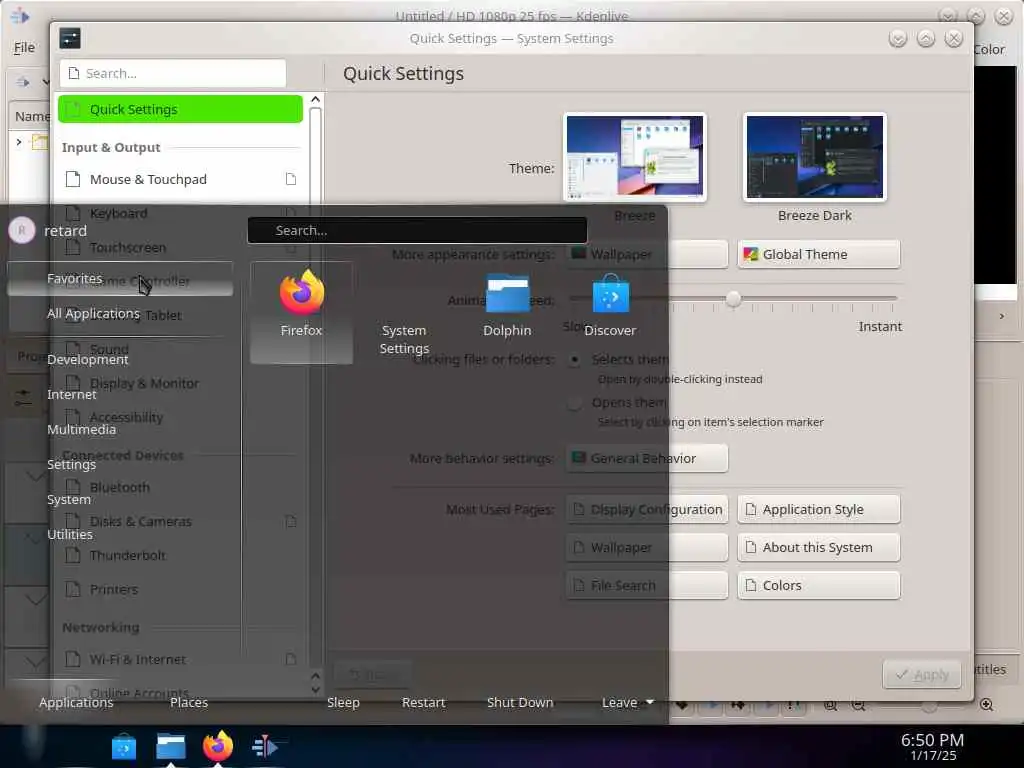Image resolution: width=1024 pixels, height=768 pixels.
Task: Click the Kdenlive zoom-in magnifier icon
Action: click(987, 705)
